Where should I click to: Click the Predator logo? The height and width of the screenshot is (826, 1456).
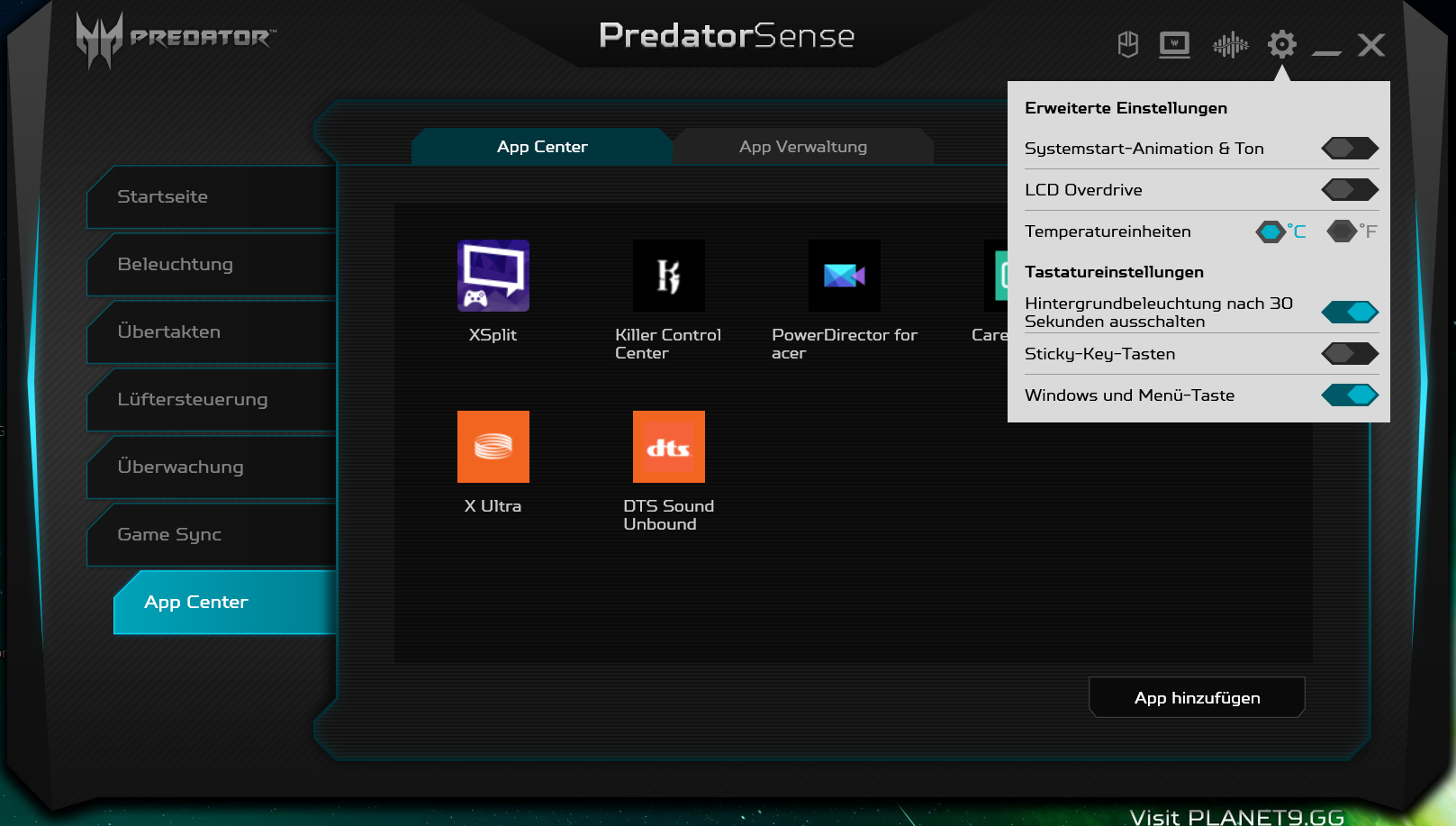(x=176, y=40)
